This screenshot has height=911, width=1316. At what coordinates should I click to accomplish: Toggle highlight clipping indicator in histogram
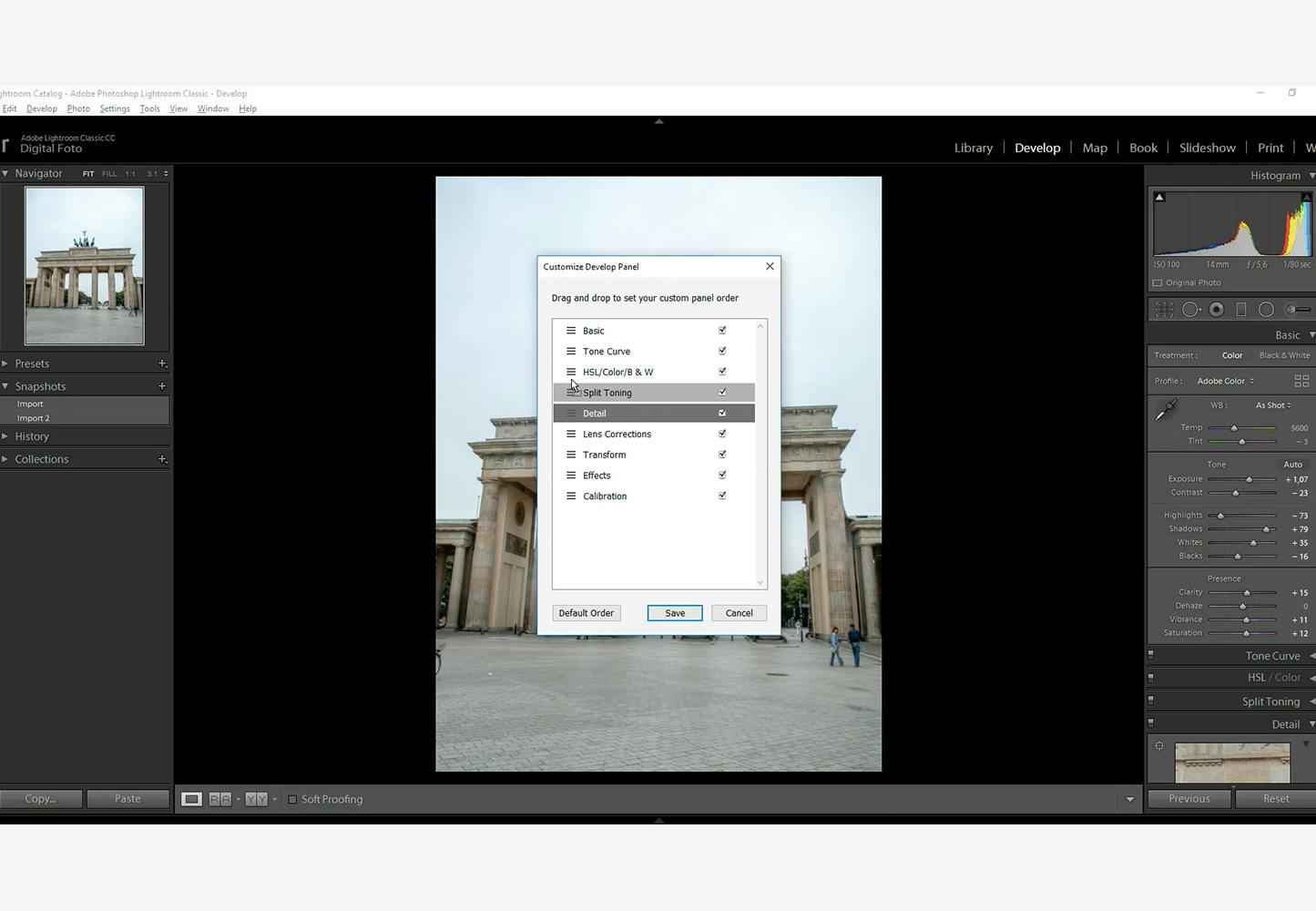[x=1306, y=197]
